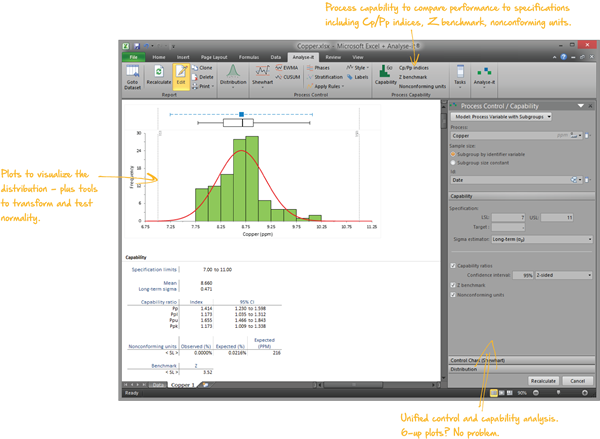The height and width of the screenshot is (439, 600).
Task: Toggle the Nonconforming units checkbox
Action: tap(453, 295)
